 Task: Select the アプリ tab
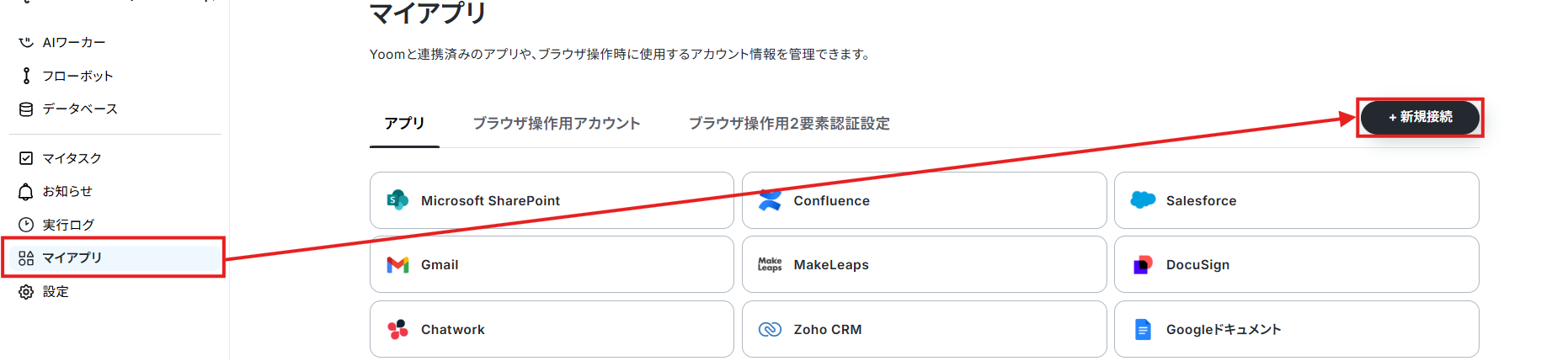point(404,123)
